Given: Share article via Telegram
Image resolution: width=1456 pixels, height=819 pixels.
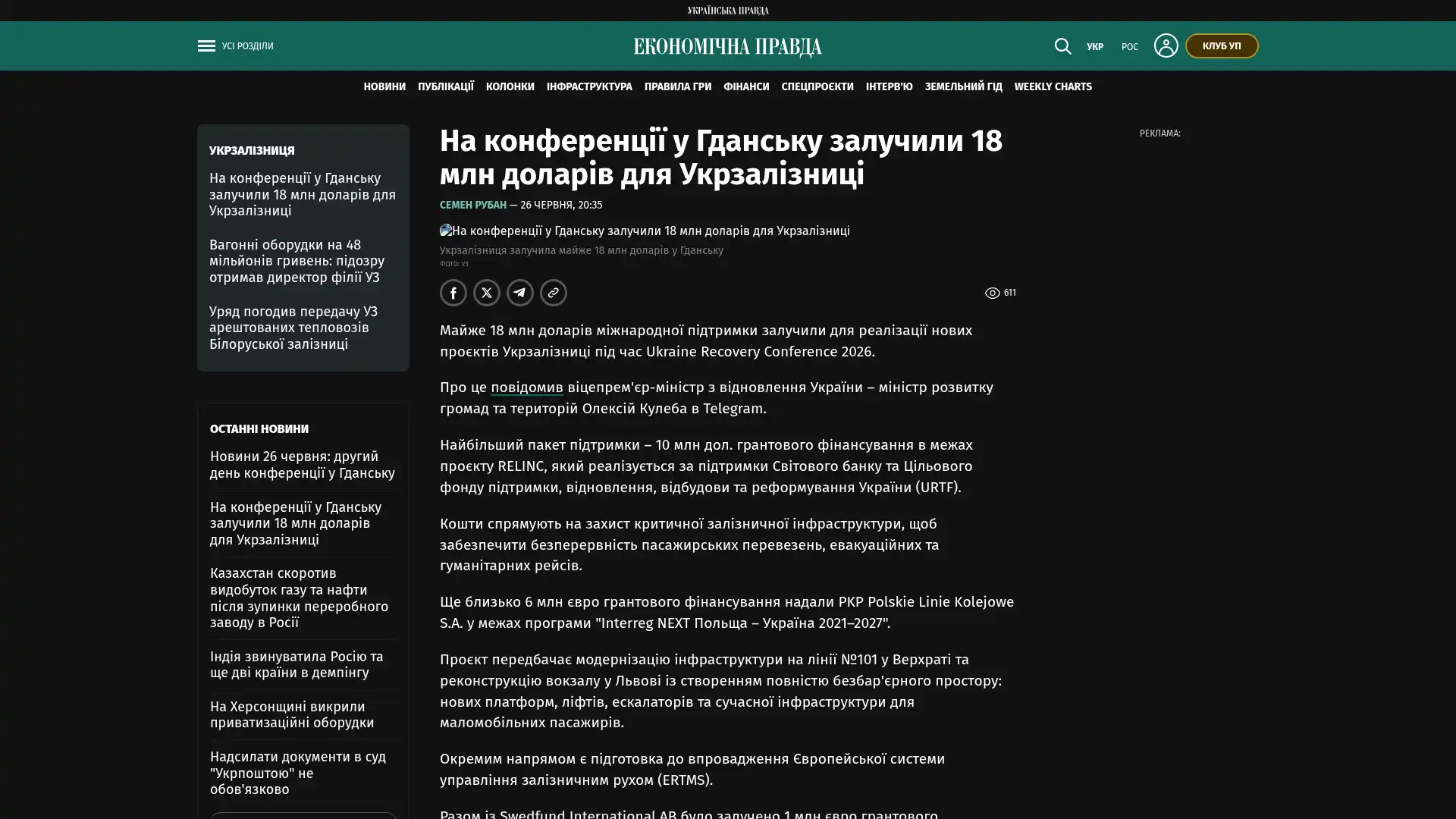Looking at the screenshot, I should point(520,293).
